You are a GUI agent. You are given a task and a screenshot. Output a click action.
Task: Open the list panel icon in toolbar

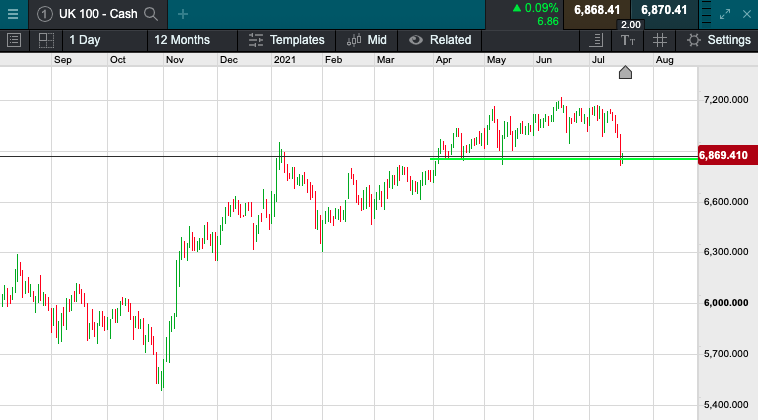[14, 40]
